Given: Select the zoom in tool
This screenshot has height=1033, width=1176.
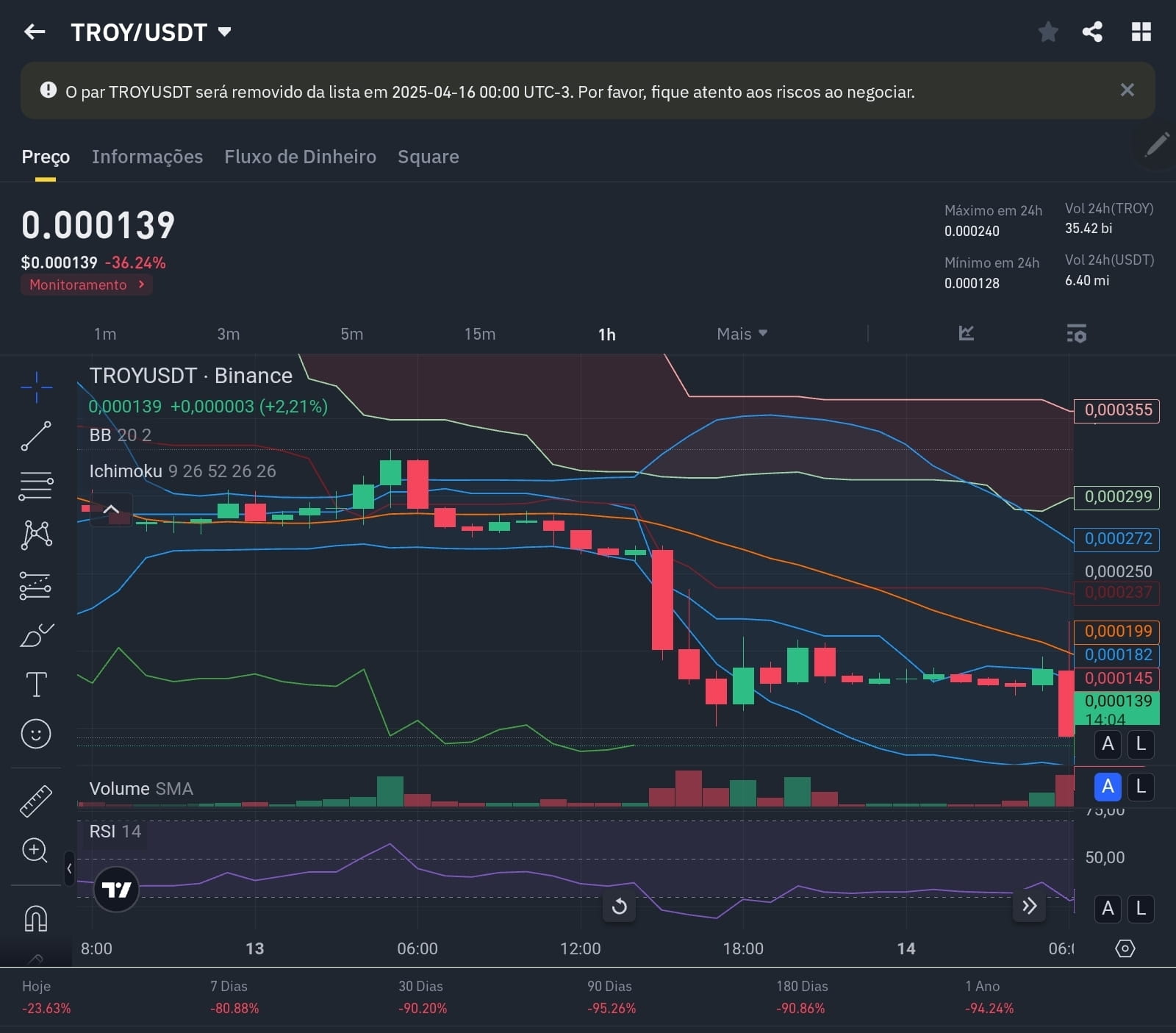Looking at the screenshot, I should (x=35, y=851).
